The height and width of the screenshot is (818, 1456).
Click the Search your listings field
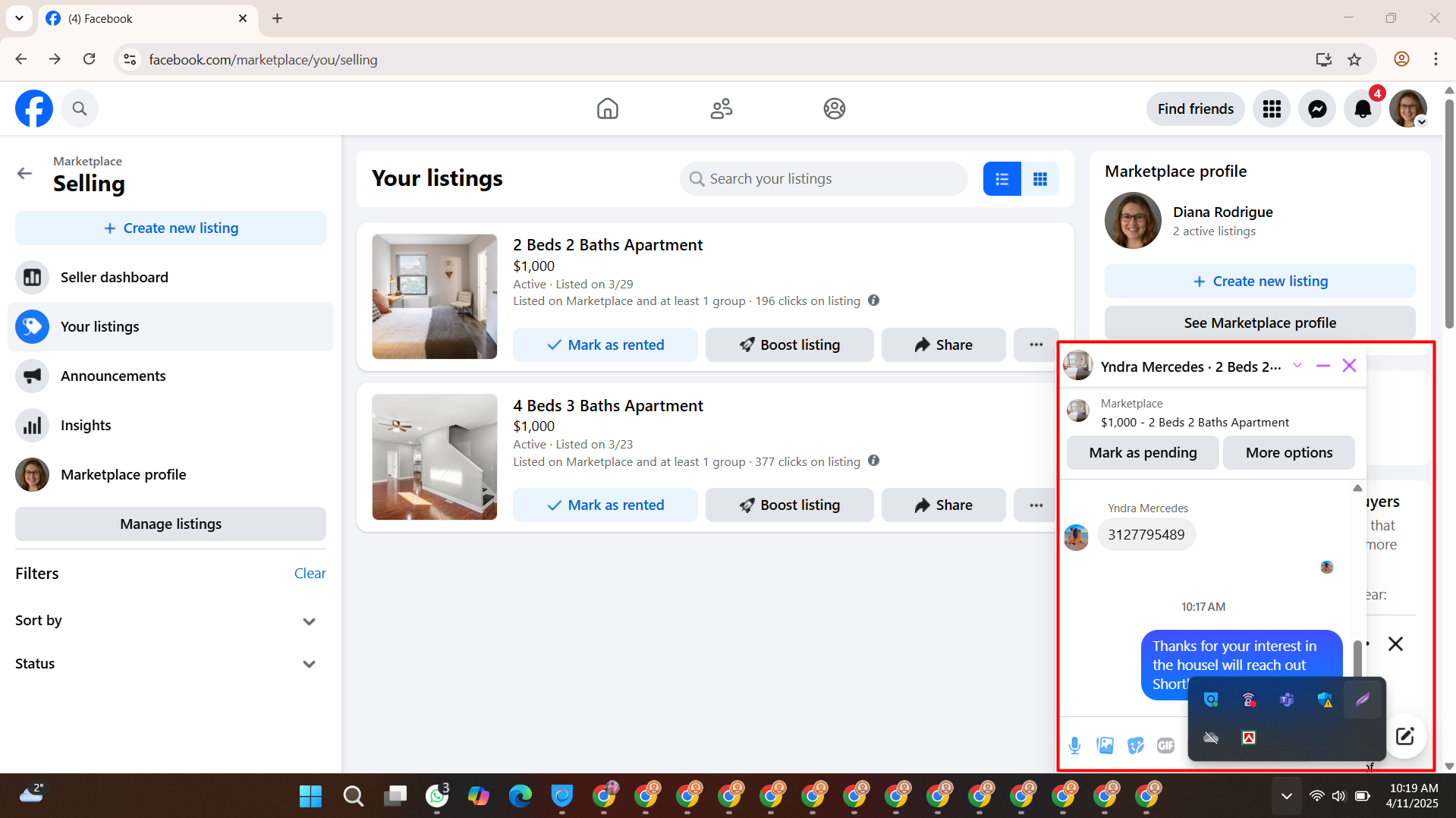pyautogui.click(x=824, y=179)
